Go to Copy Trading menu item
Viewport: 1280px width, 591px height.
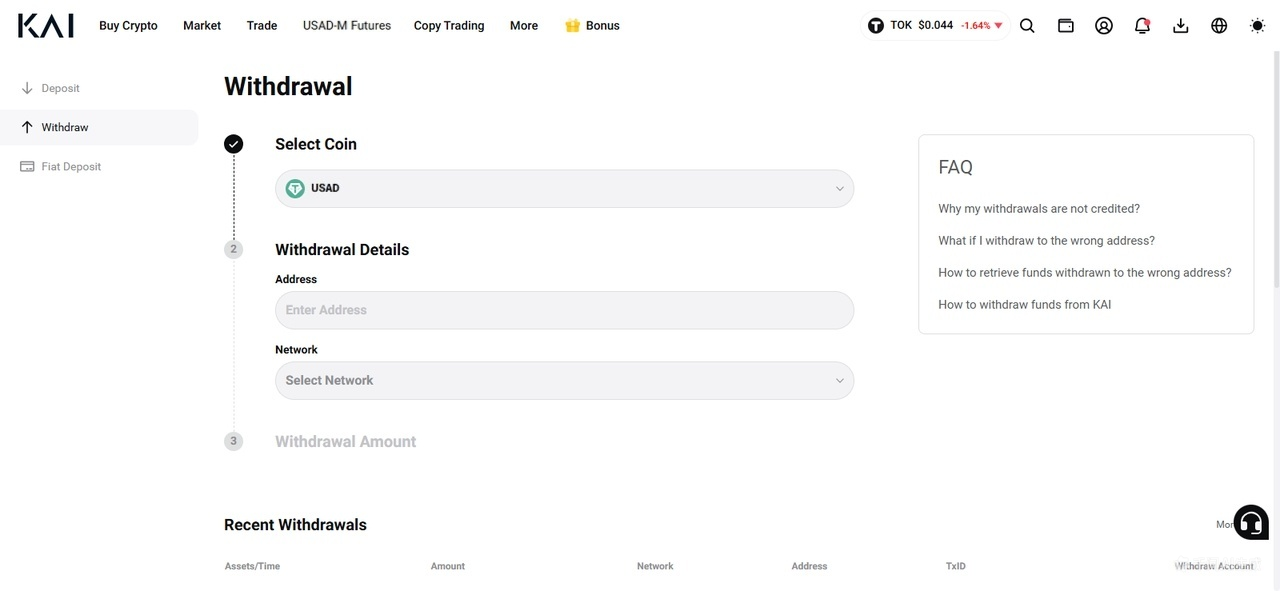[449, 26]
